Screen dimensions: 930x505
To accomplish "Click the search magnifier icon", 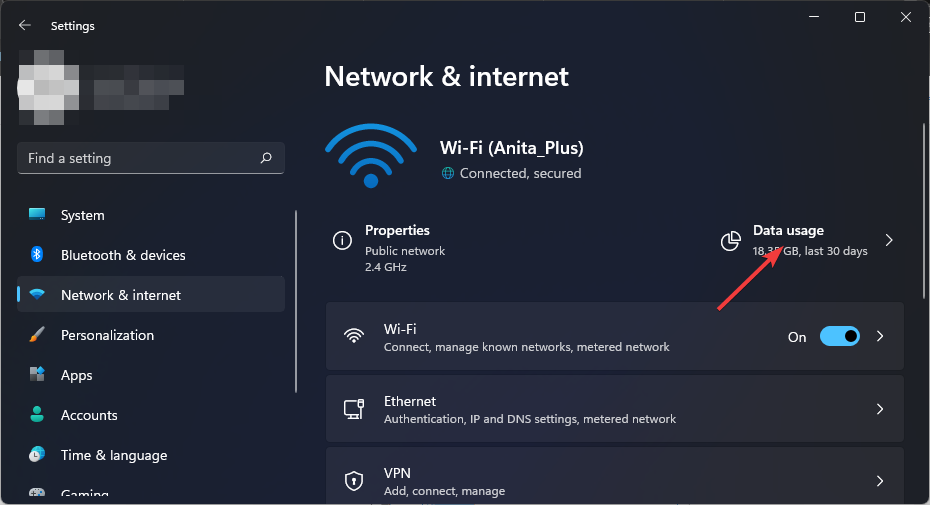I will [x=266, y=158].
